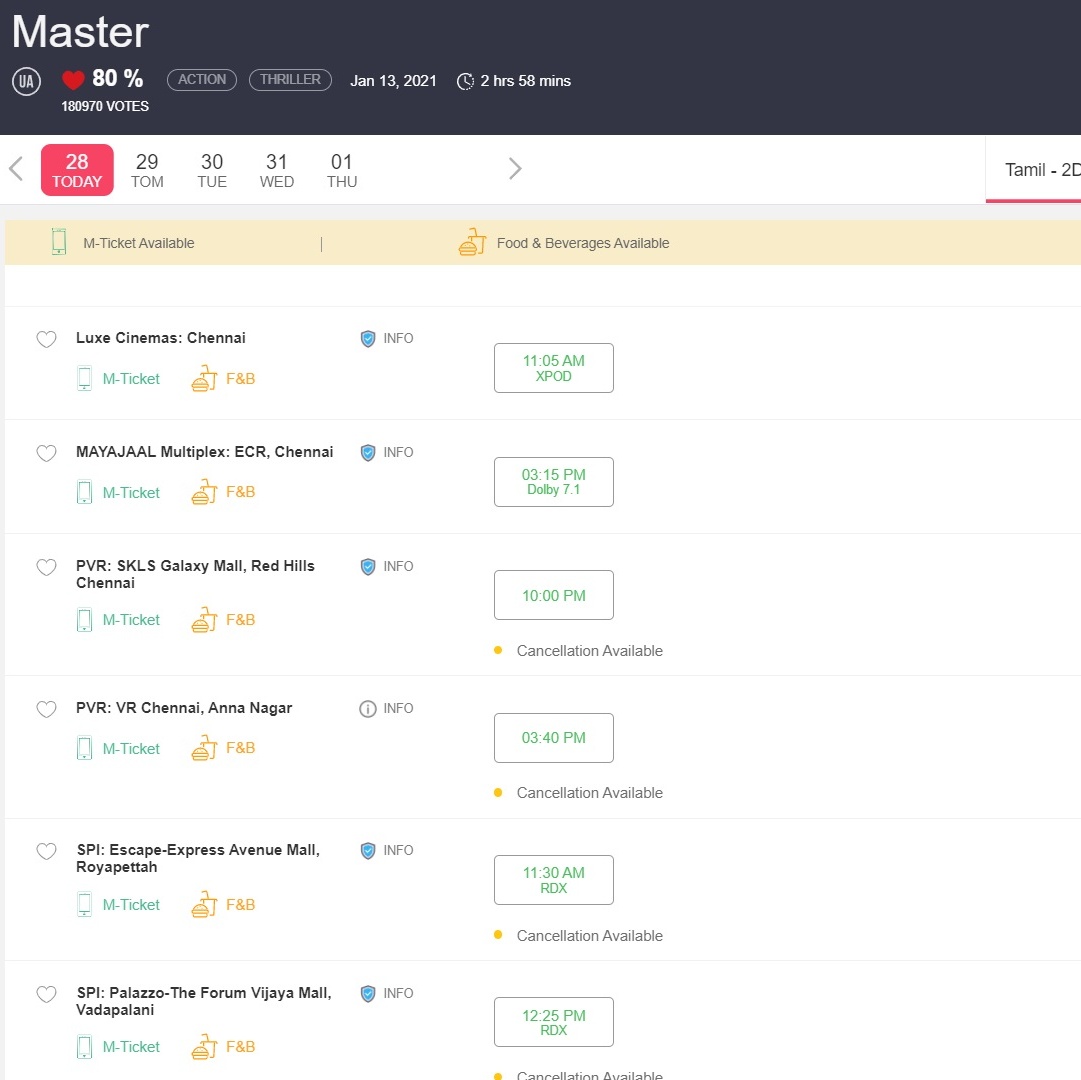The height and width of the screenshot is (1080, 1081).
Task: Click the clock duration icon
Action: point(465,81)
